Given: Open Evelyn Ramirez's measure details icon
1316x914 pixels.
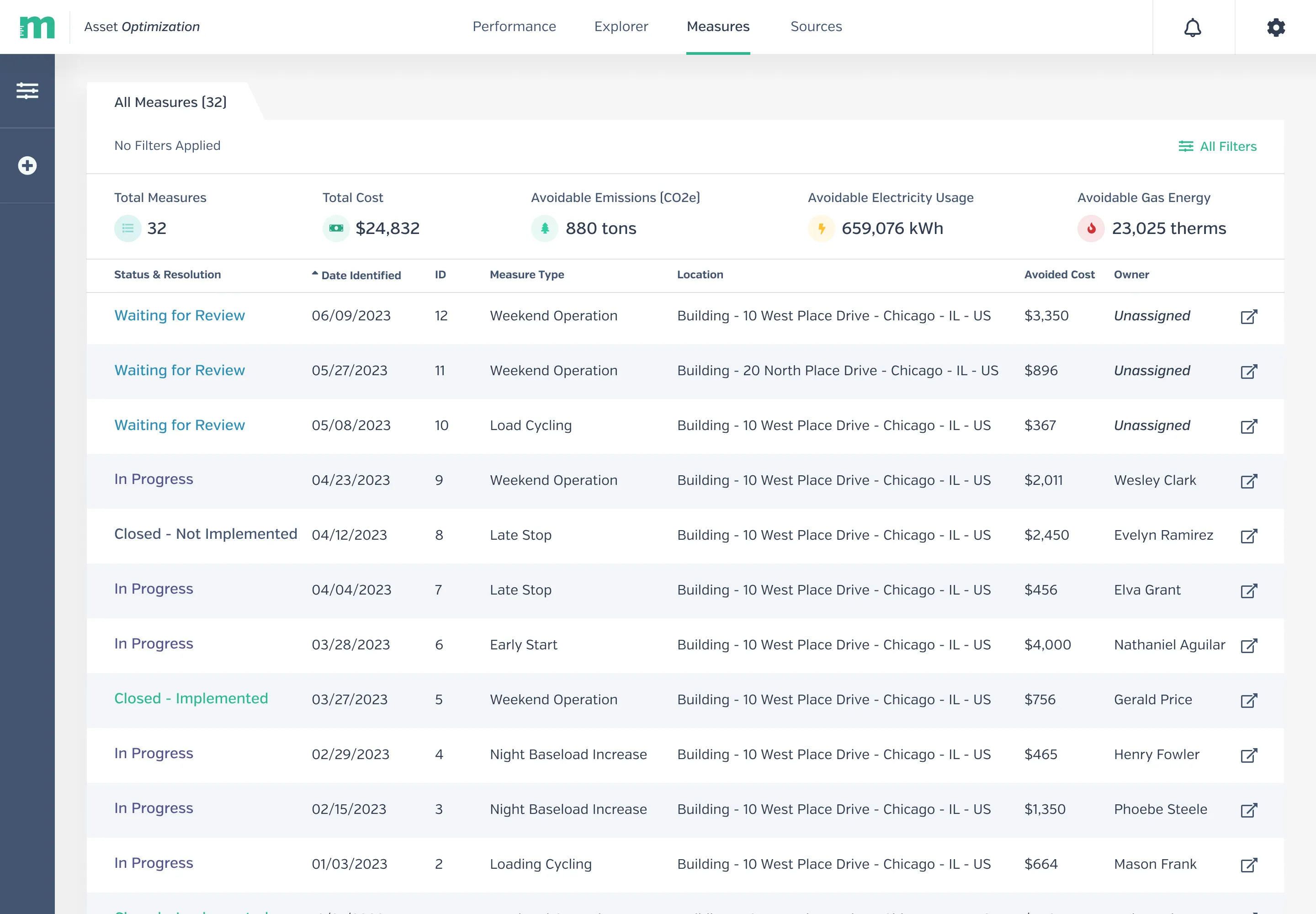Looking at the screenshot, I should [1248, 536].
